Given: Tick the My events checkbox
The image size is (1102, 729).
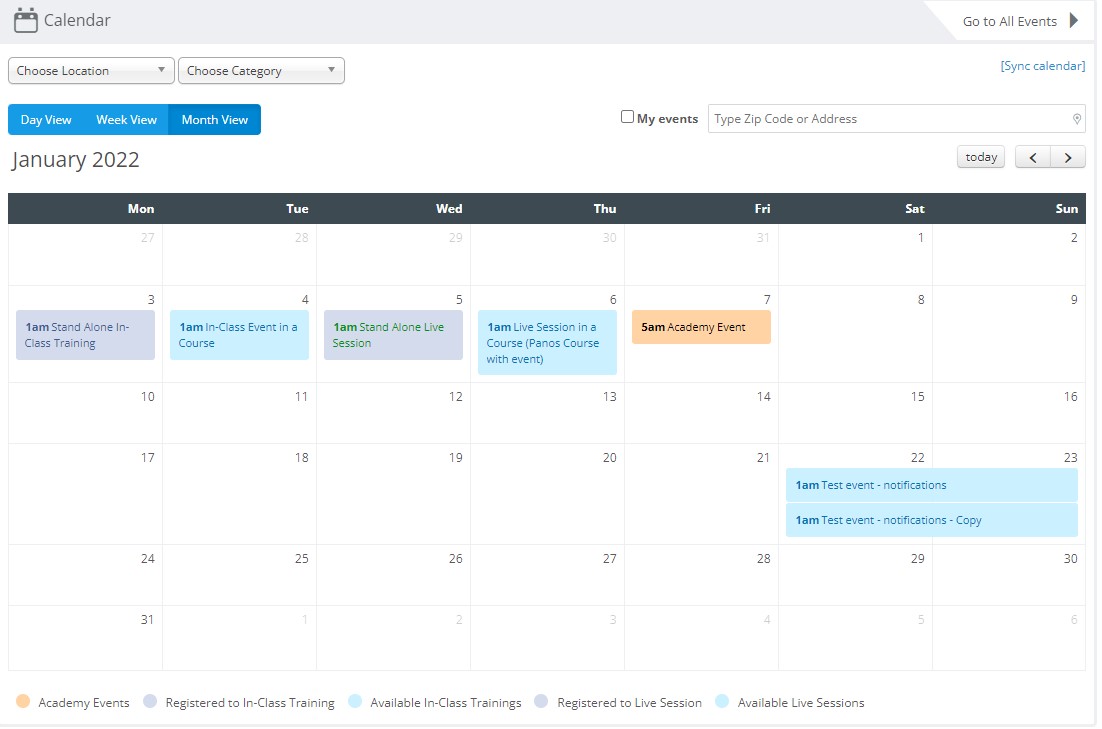Looking at the screenshot, I should click(627, 117).
